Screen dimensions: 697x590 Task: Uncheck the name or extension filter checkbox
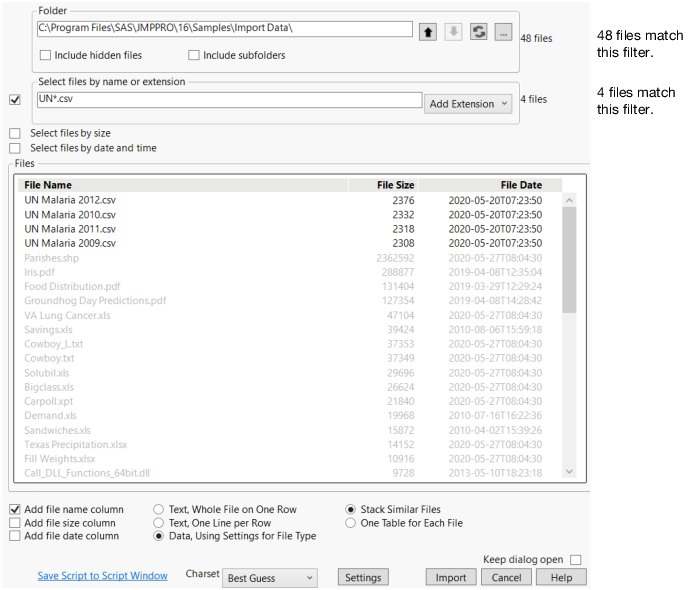coord(15,100)
